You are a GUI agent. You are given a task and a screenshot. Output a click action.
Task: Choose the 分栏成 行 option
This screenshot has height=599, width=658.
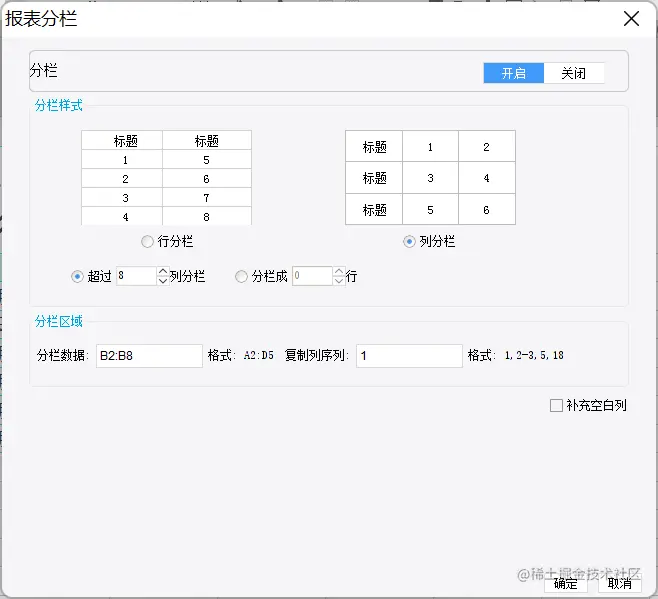(241, 277)
